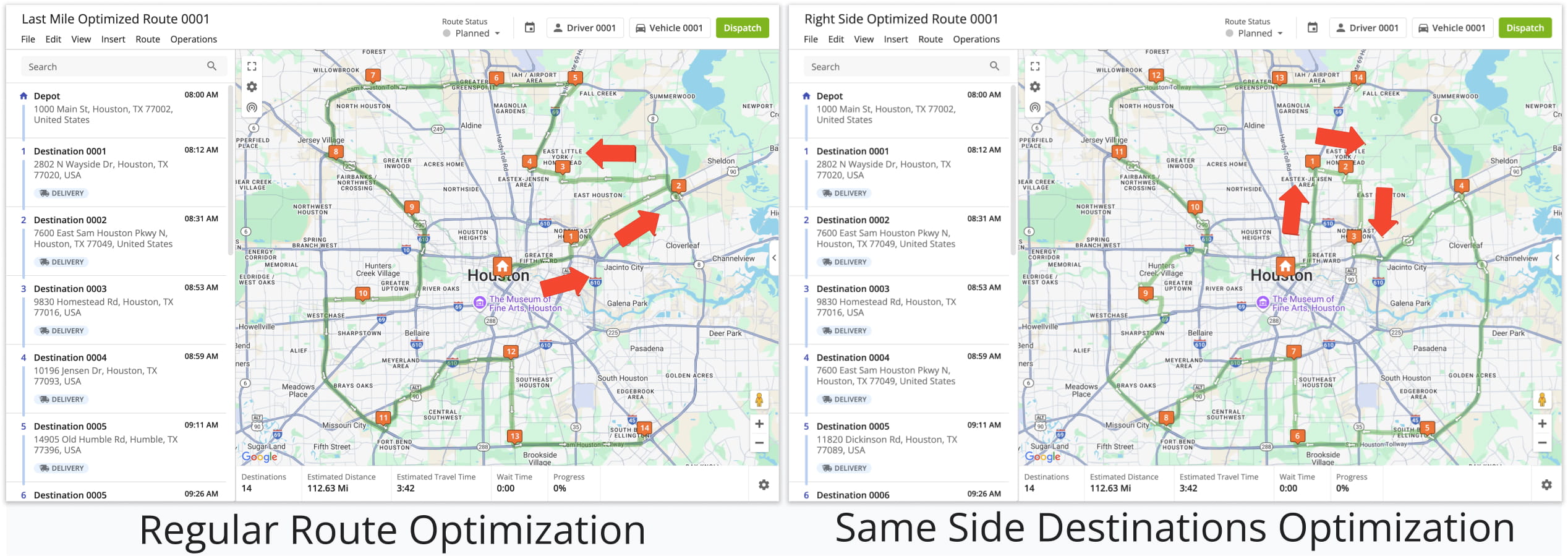Click the location target icon on right map

tap(1034, 108)
